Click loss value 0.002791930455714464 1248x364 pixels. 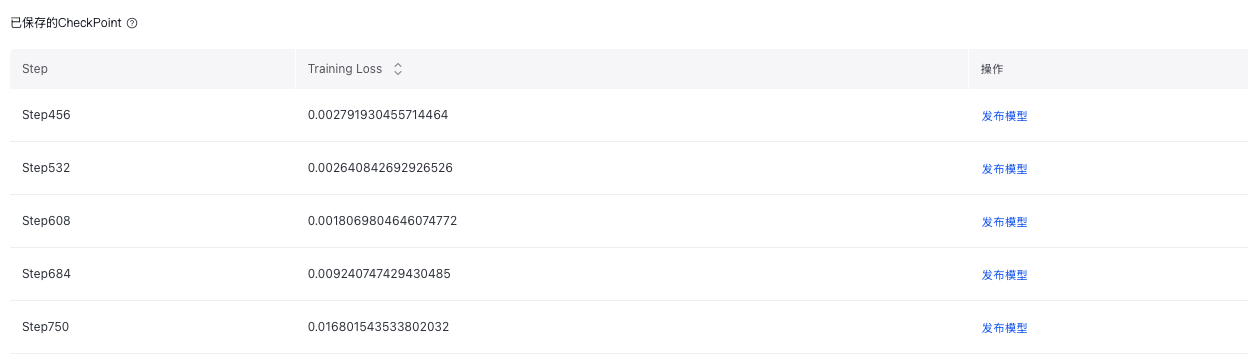click(378, 115)
